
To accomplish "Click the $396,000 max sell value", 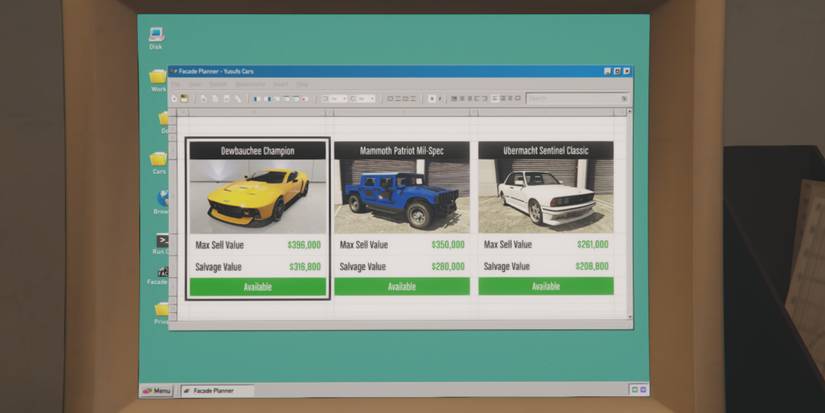I will 304,245.
